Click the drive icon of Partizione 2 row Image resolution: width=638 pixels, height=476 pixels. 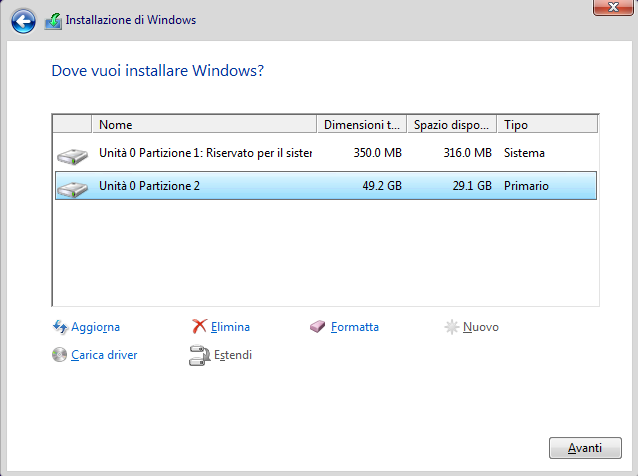coord(72,188)
